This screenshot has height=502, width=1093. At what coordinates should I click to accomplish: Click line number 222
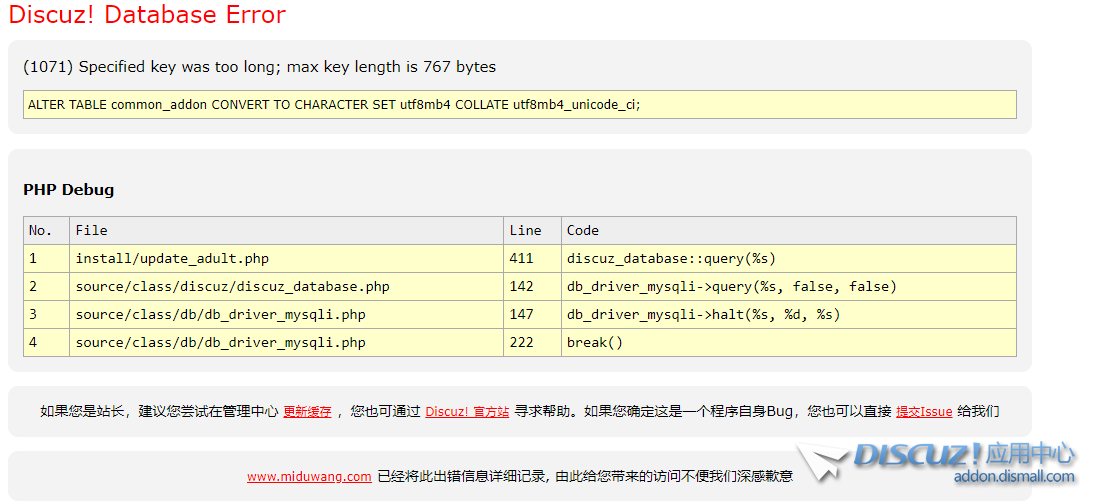(533, 342)
